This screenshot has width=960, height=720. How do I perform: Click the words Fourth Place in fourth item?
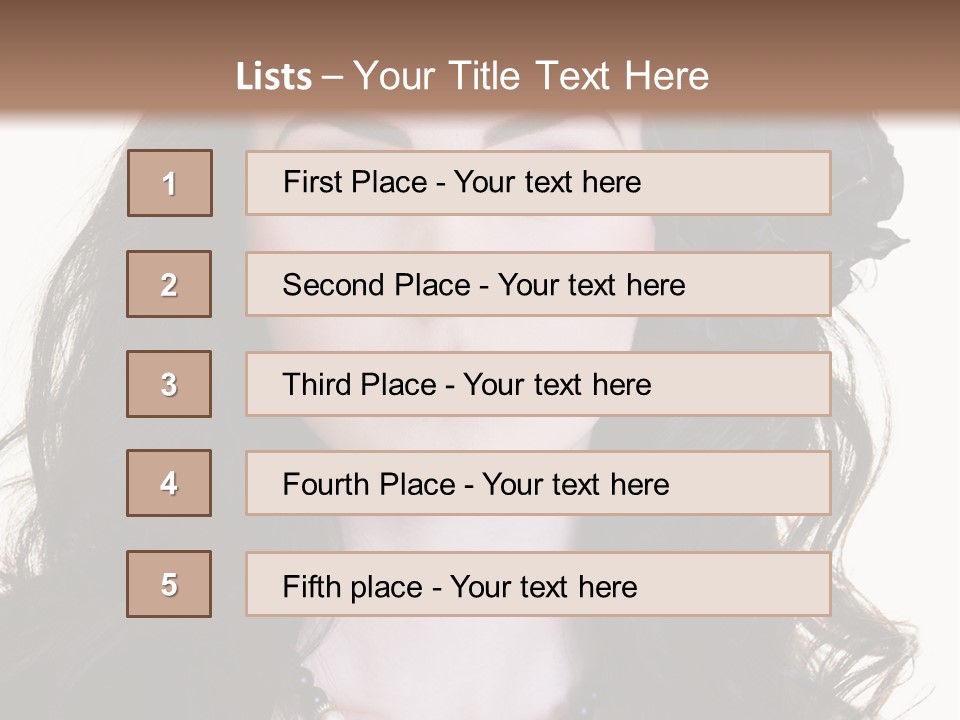click(x=369, y=484)
